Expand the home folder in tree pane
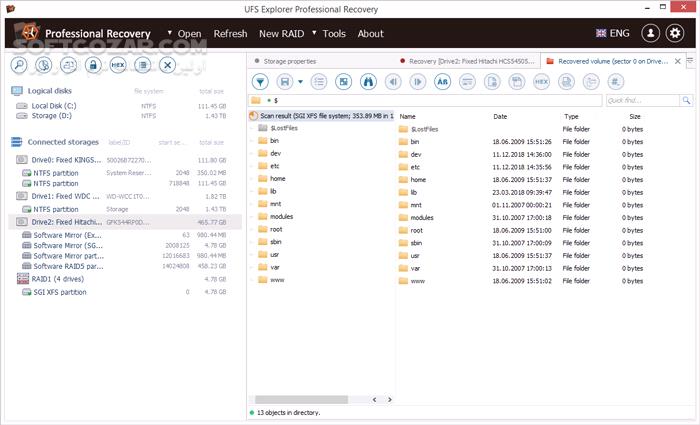Screen dimensions: 700x425 [x=252, y=179]
